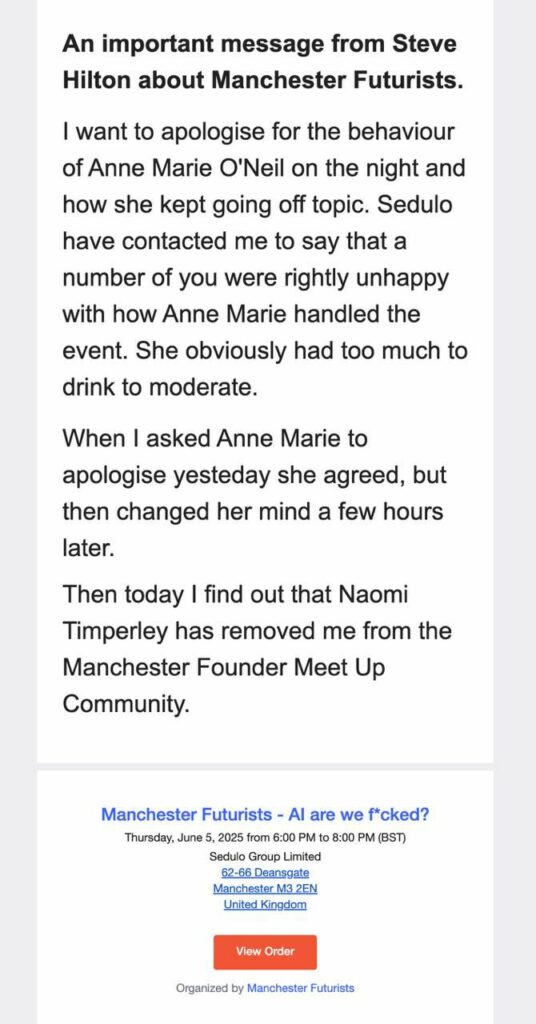The width and height of the screenshot is (536, 1024).
Task: Click the Thursday, June 5, 2025 date line
Action: (265, 838)
